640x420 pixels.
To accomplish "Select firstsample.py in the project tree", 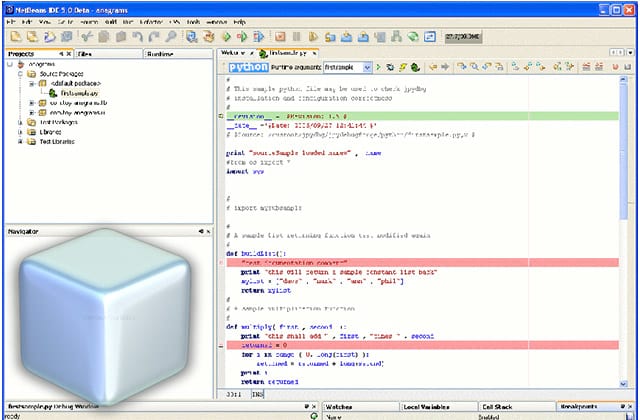I will (79, 93).
